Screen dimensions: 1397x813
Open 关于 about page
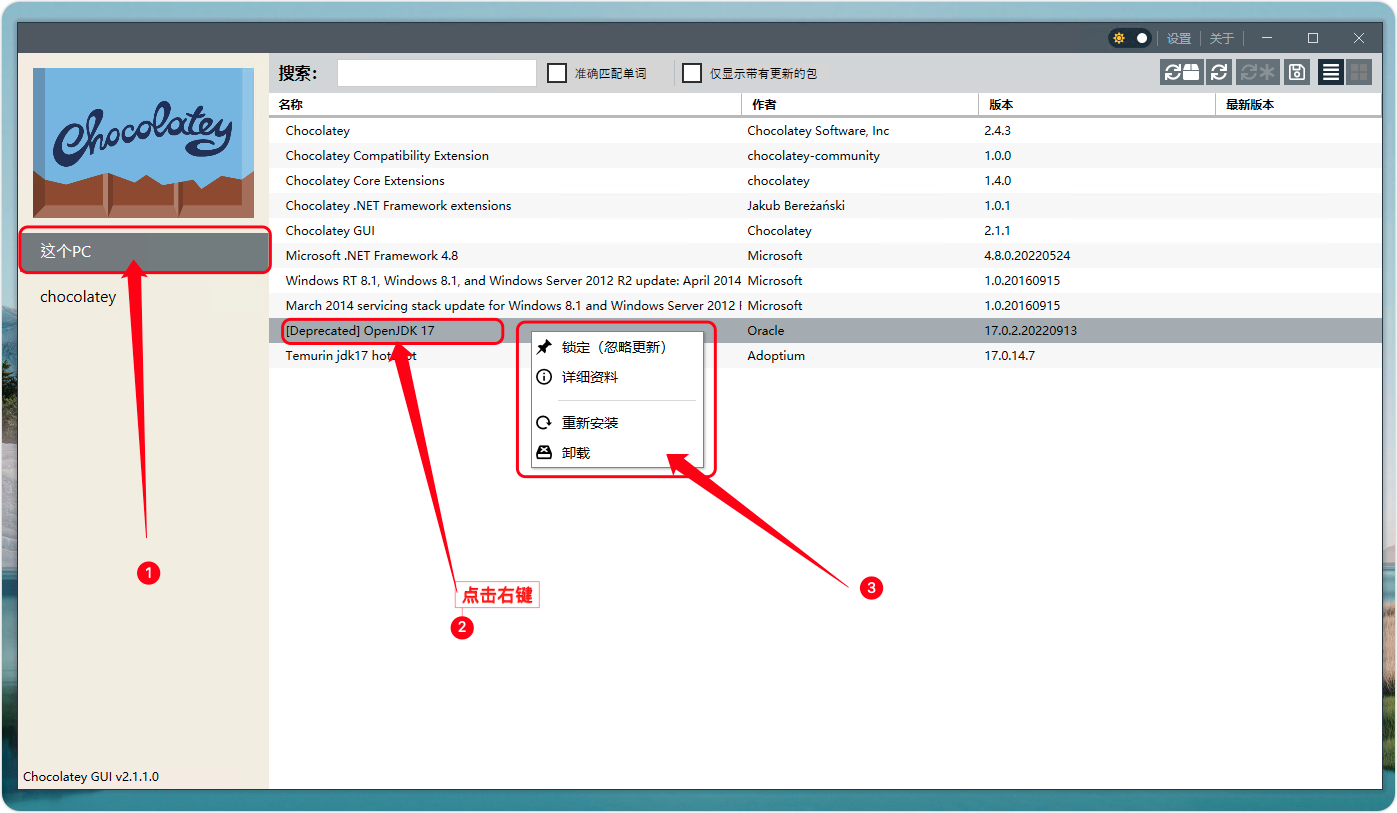tap(1221, 38)
